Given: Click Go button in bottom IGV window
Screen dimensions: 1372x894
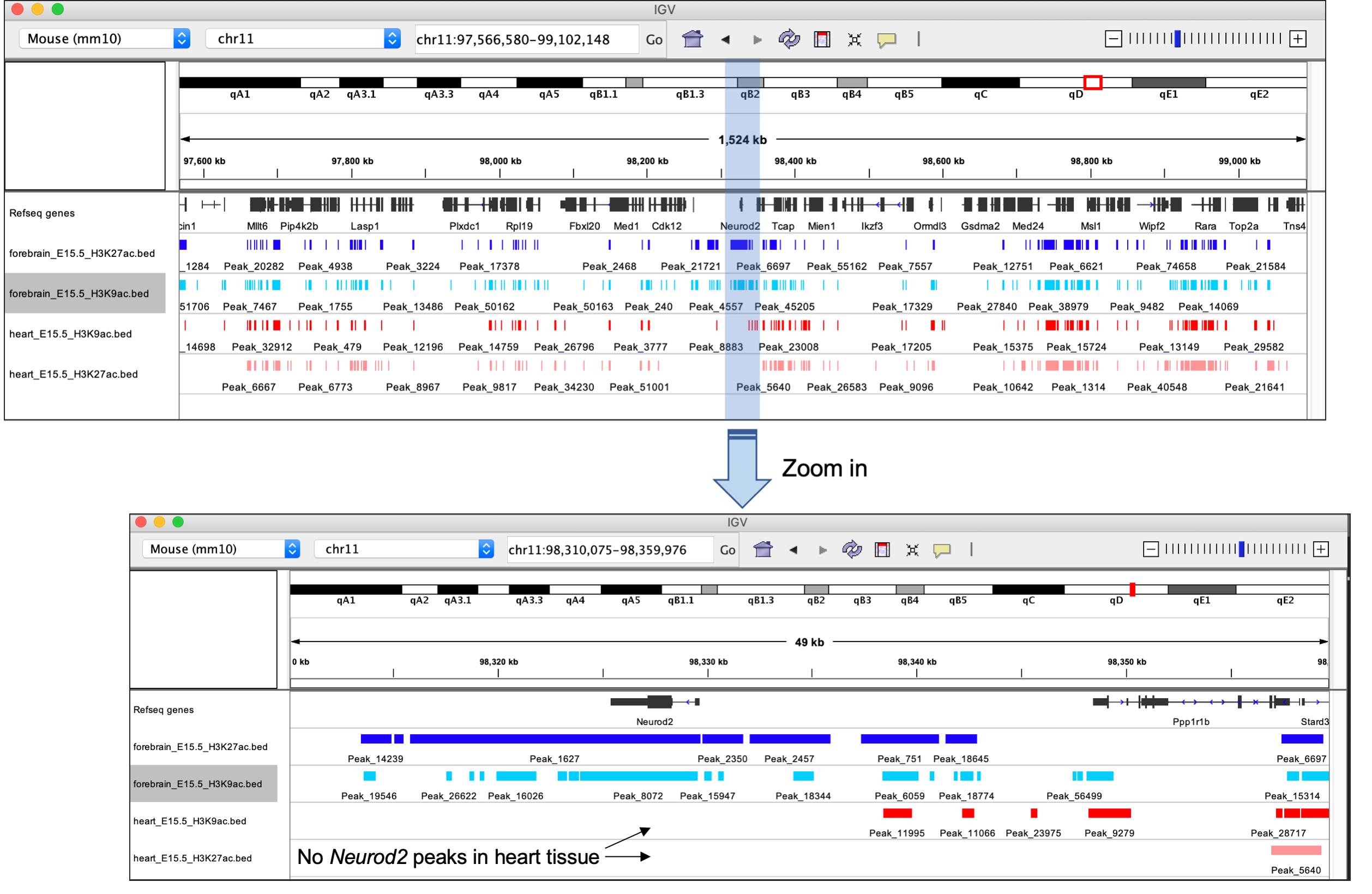Looking at the screenshot, I should [x=727, y=550].
